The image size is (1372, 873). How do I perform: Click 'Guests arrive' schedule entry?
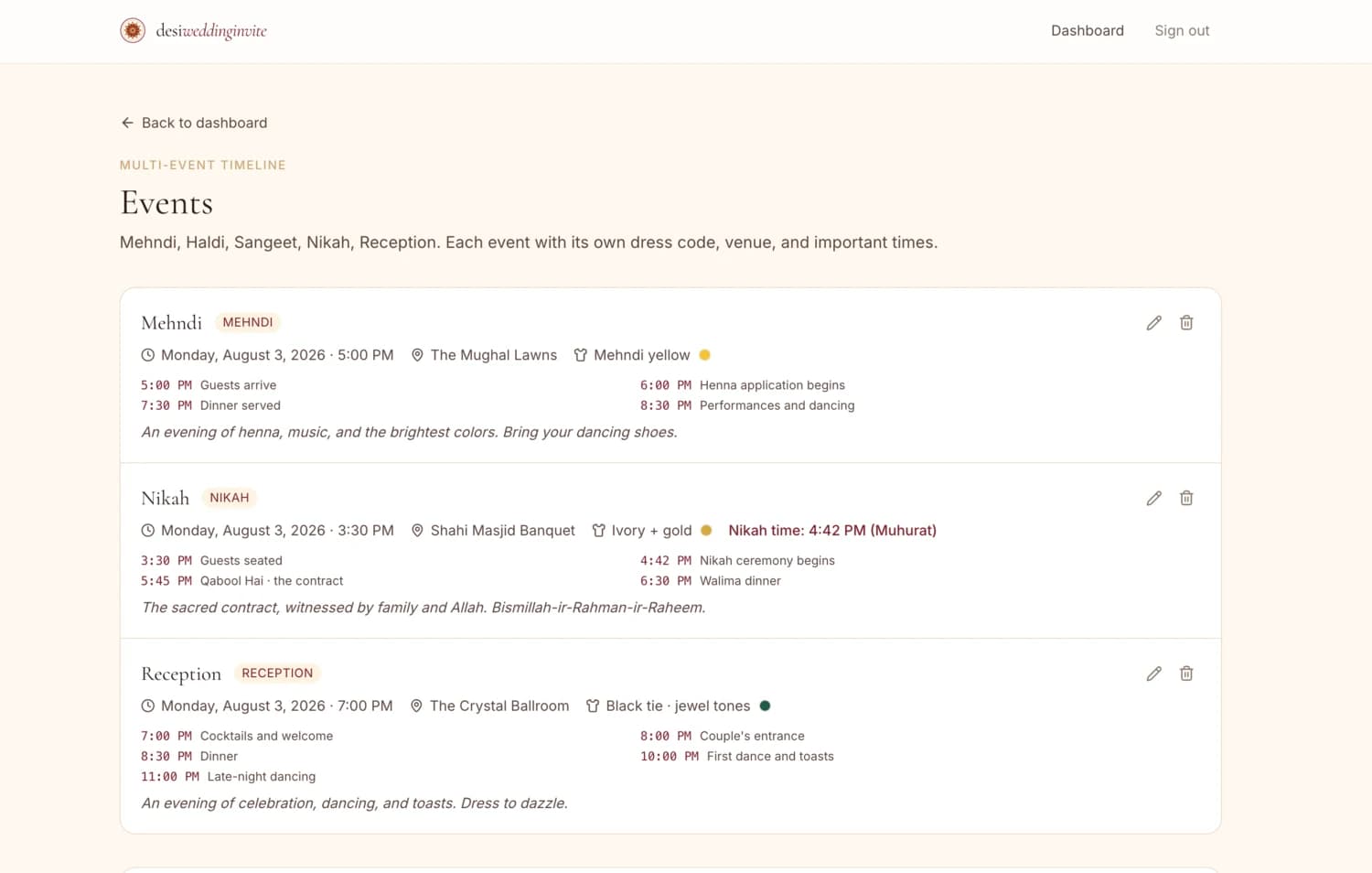pos(238,385)
